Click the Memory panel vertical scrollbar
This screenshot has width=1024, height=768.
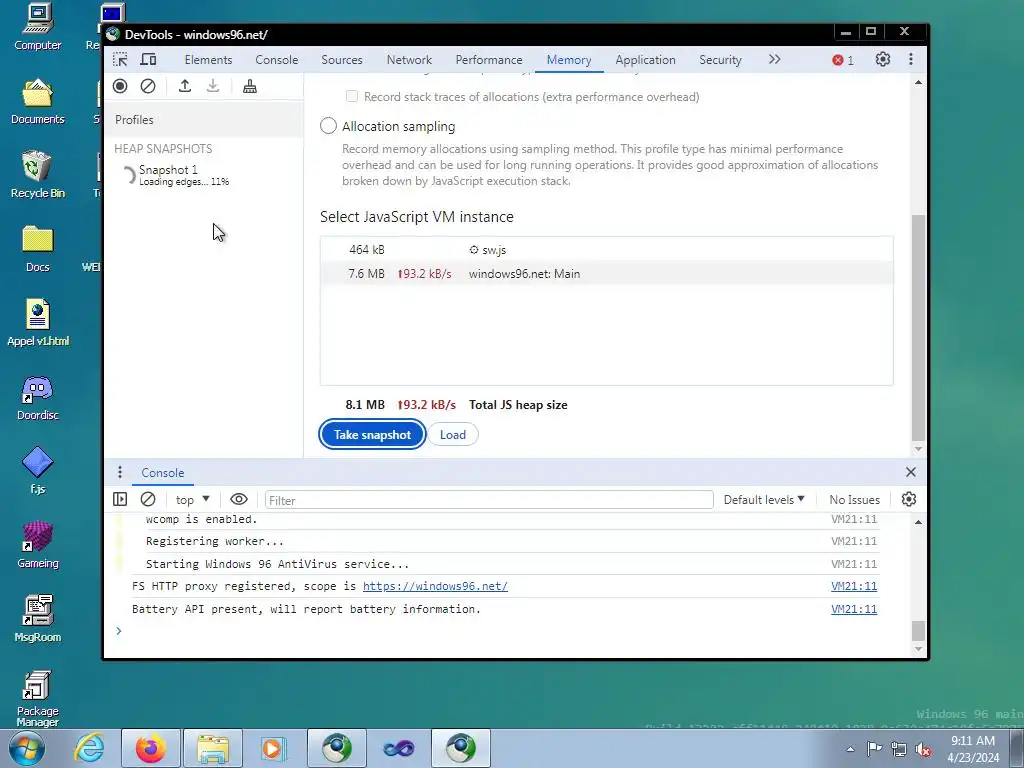tap(918, 328)
